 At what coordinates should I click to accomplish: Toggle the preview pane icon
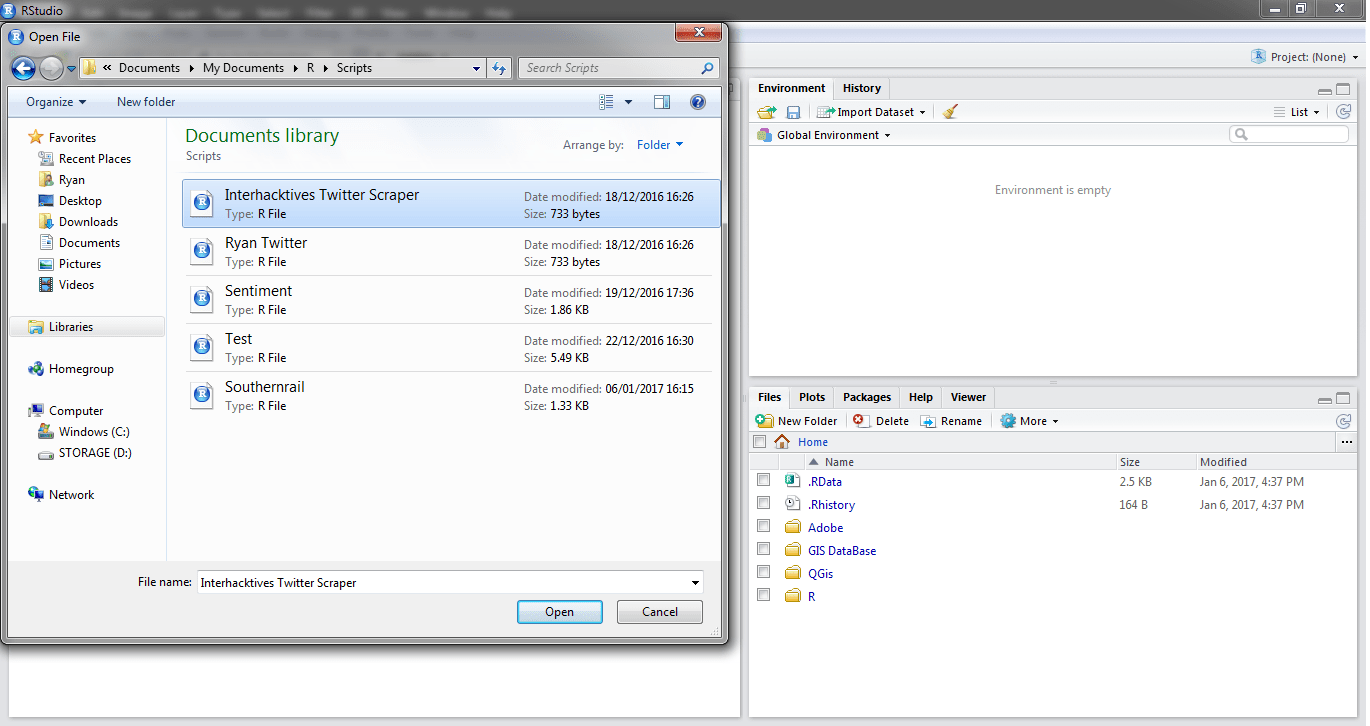pos(662,102)
